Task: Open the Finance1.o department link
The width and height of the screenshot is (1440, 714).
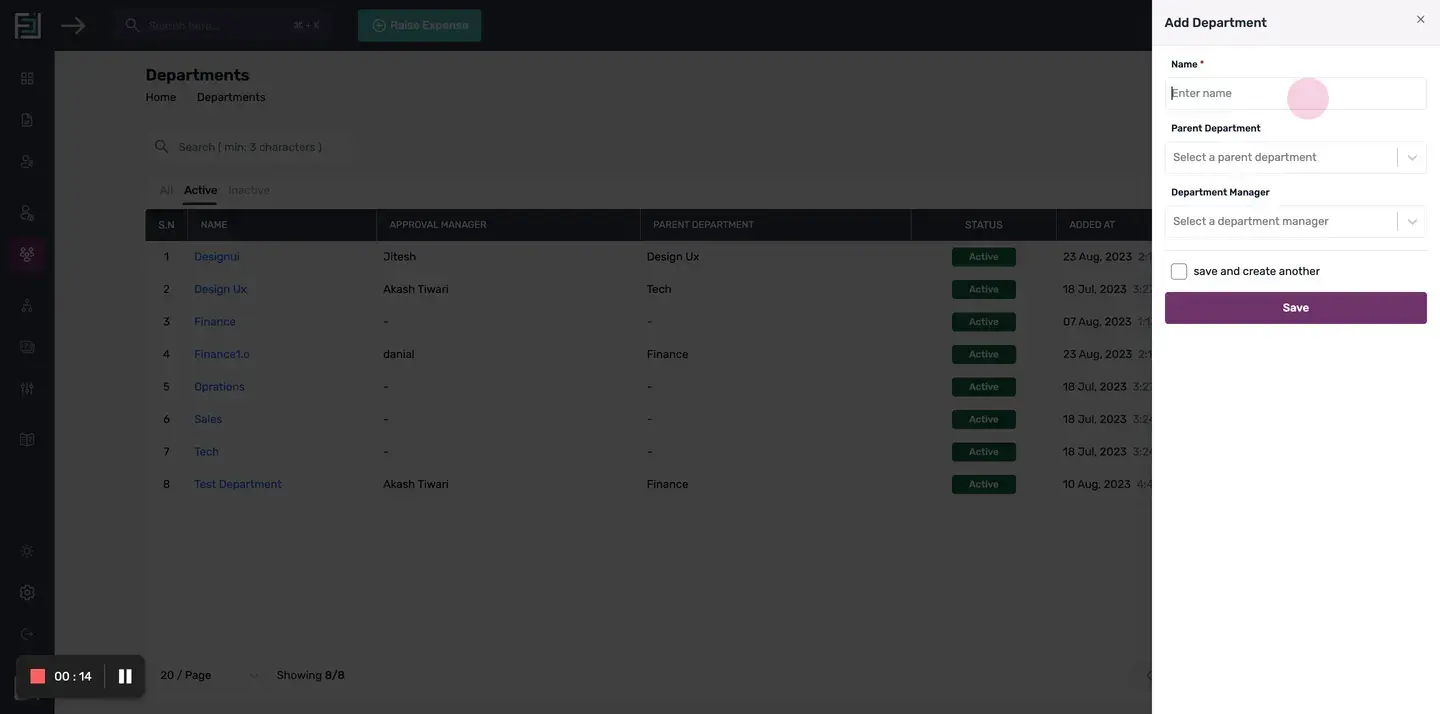Action: click(222, 354)
